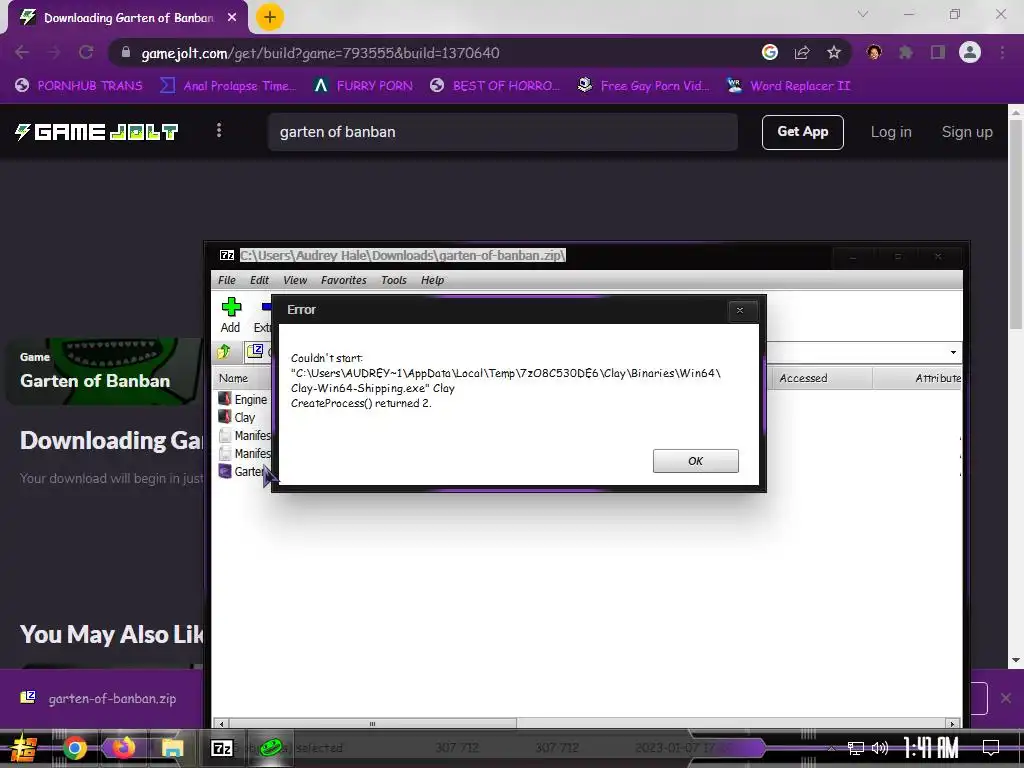Close the Downloading Garten of Banban tab

pyautogui.click(x=232, y=18)
